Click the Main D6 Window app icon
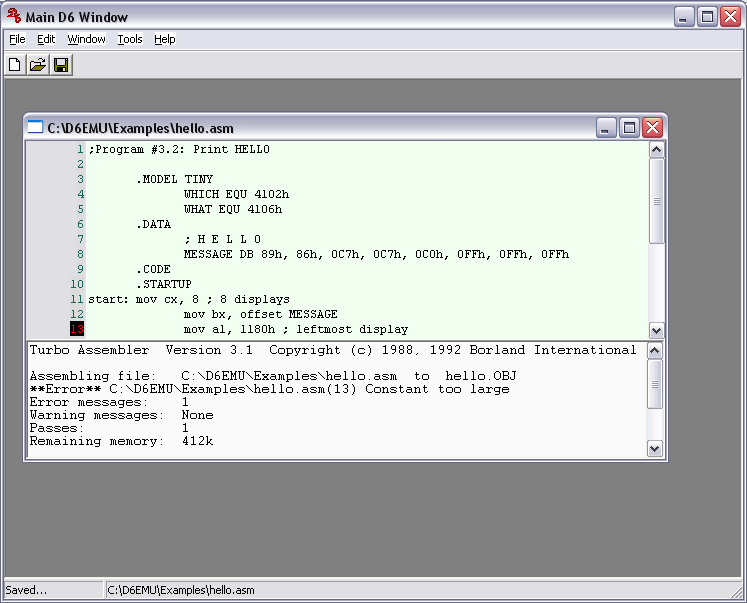 tap(15, 16)
